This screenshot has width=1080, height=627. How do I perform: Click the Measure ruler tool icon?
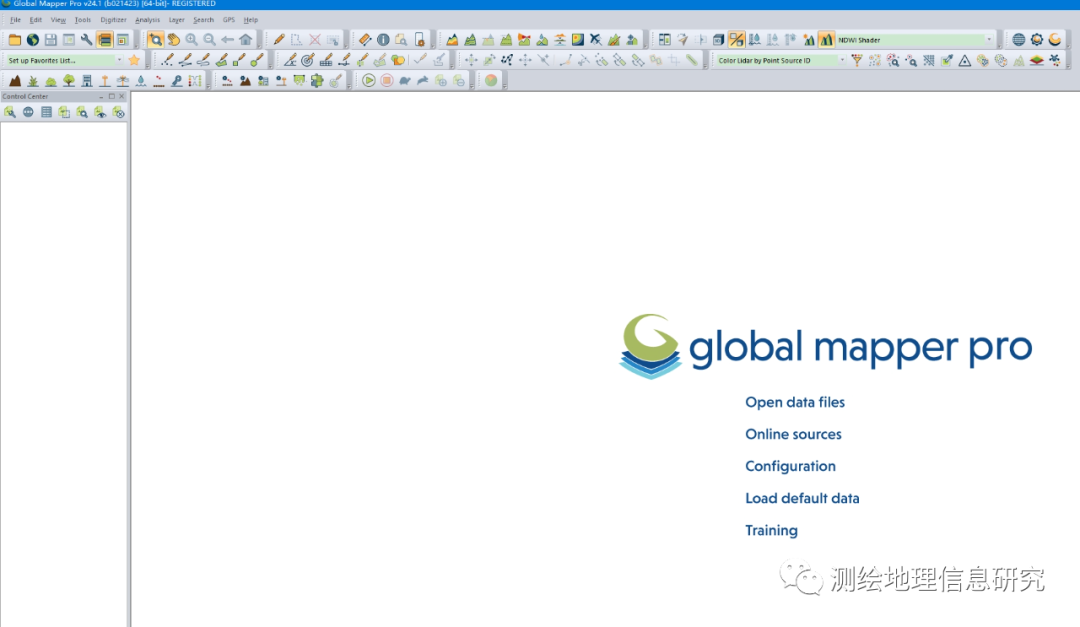tap(365, 39)
